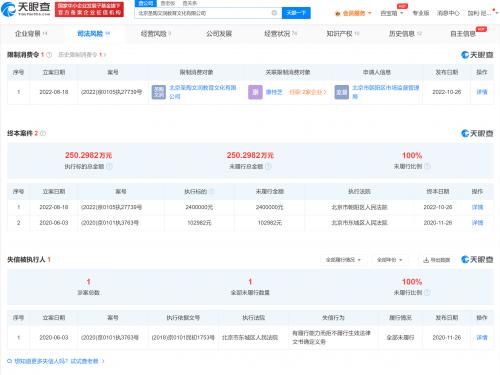Image resolution: width=500 pixels, height=375 pixels.
Task: Click the info icon beside 未履行比例 in 终本案件
Action: point(427,166)
